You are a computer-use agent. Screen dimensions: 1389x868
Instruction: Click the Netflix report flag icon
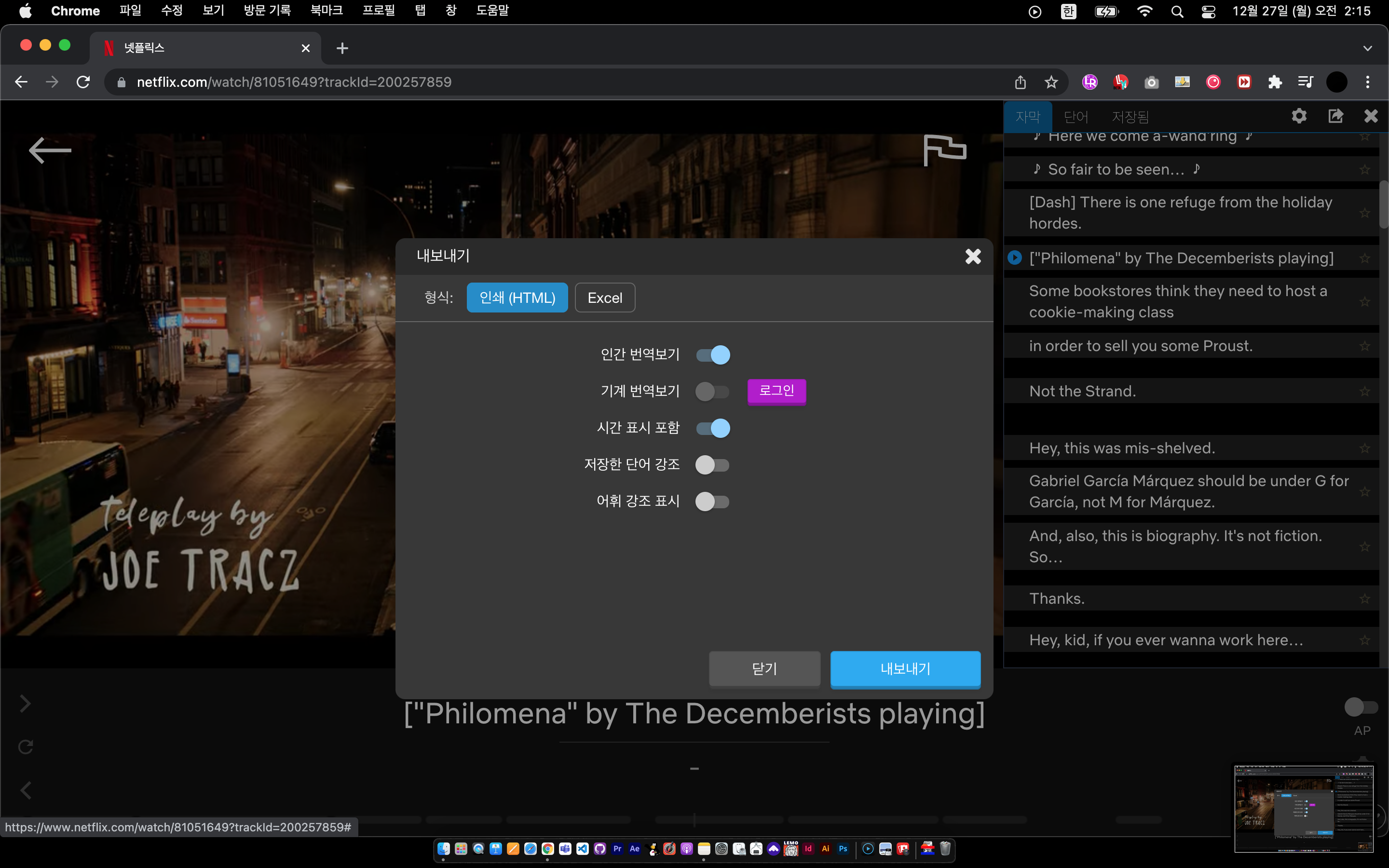pos(945,150)
